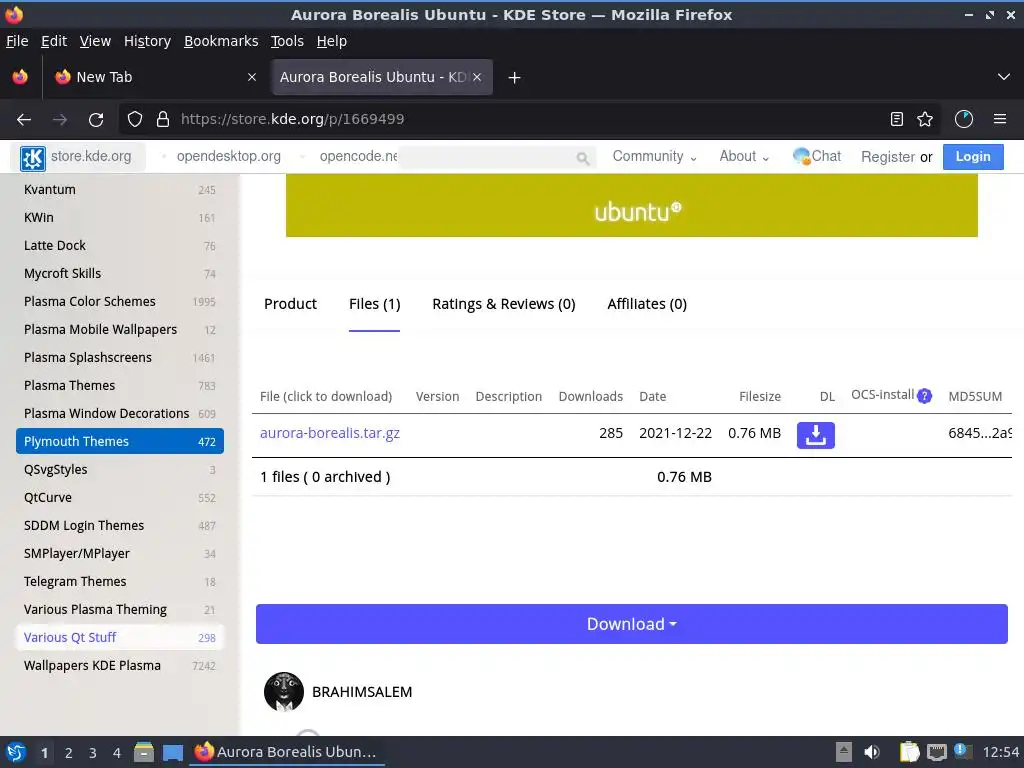This screenshot has width=1024, height=768.
Task: Click the blue download icon for aurora-borealis.tar.gz
Action: 816,435
